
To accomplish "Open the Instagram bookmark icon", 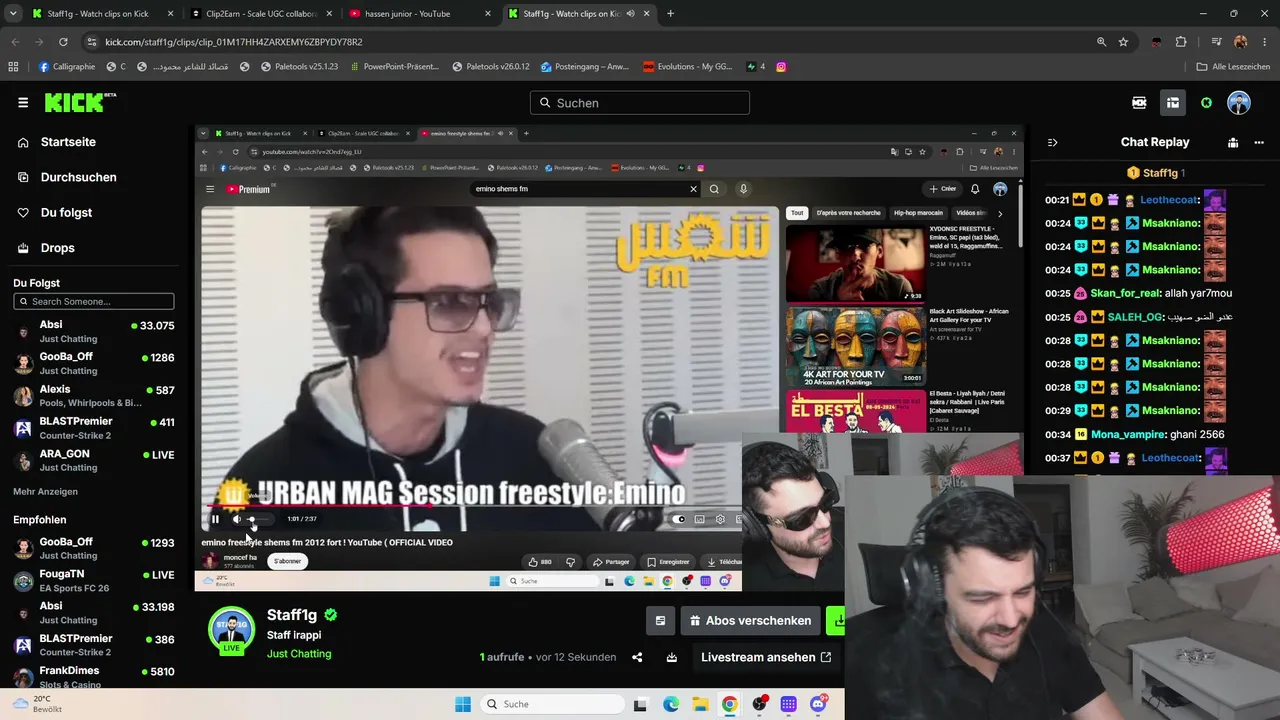I will click(x=781, y=67).
